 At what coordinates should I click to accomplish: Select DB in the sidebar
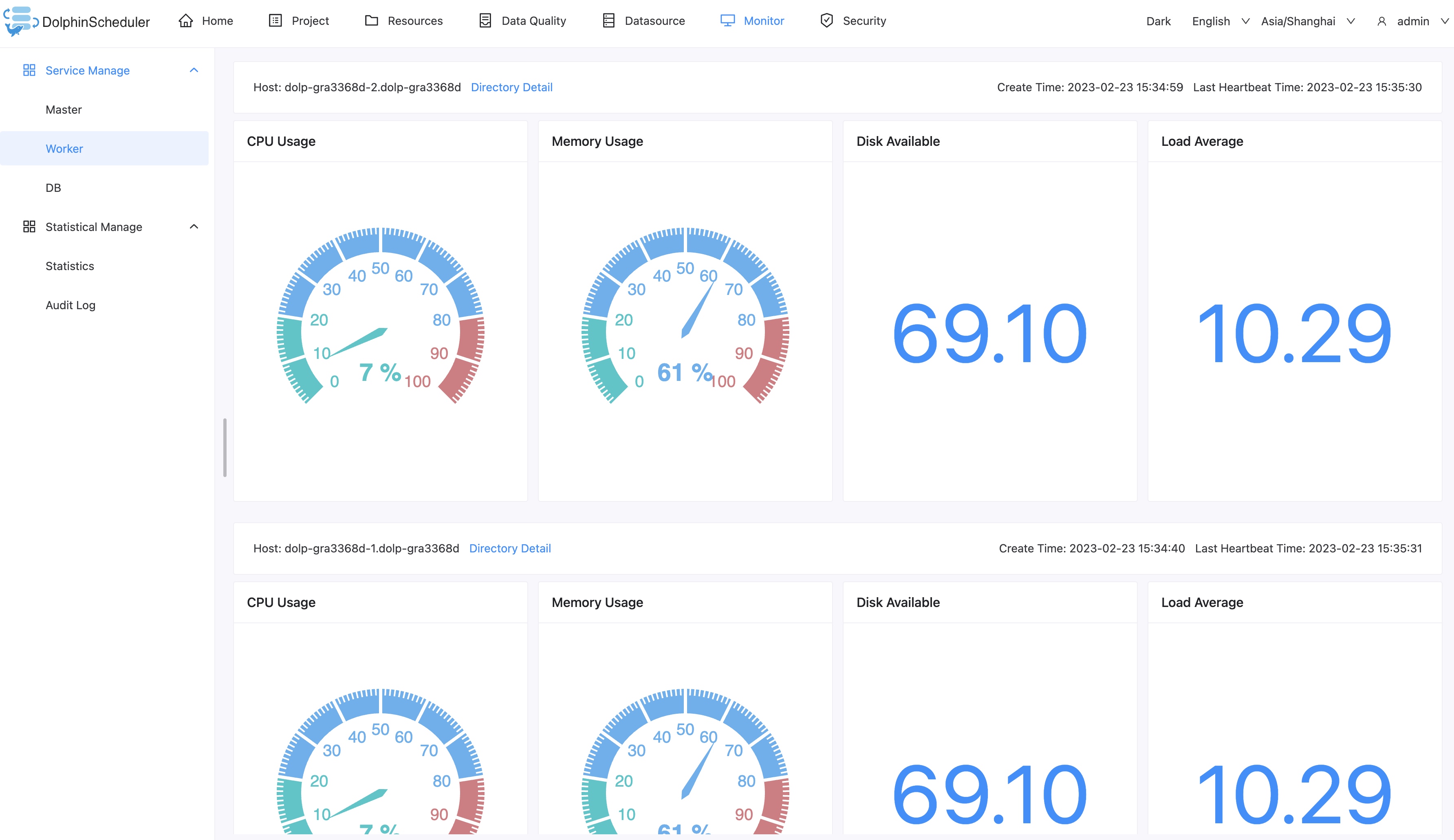53,187
